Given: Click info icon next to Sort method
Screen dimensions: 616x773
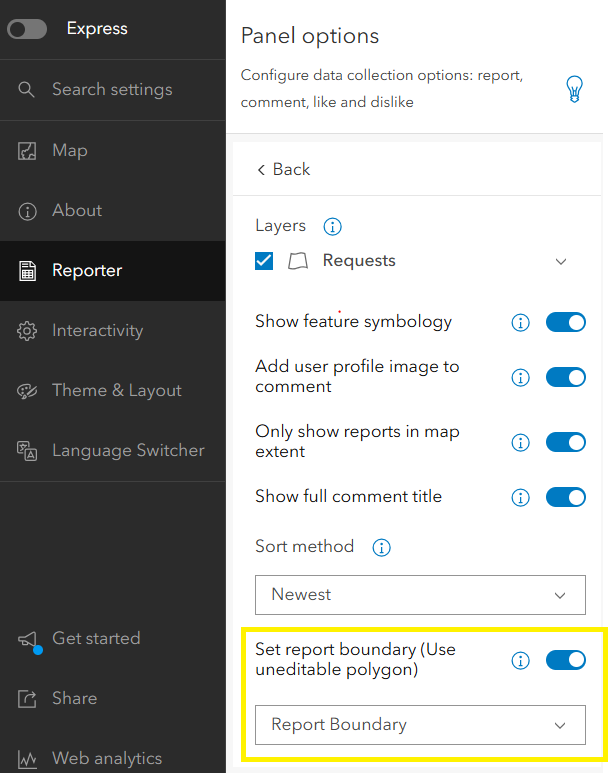Looking at the screenshot, I should 381,548.
